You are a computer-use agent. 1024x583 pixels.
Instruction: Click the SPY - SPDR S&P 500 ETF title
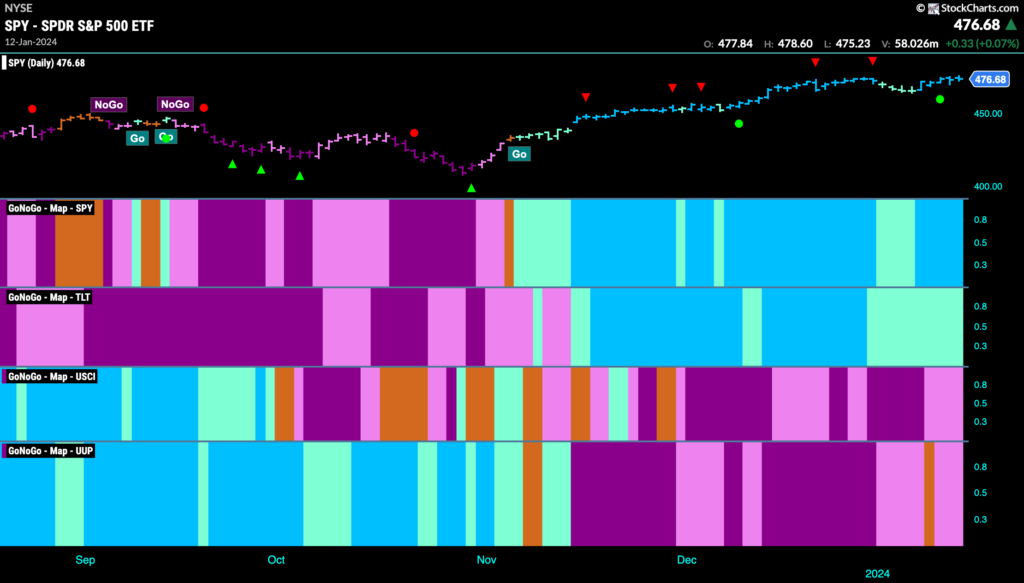tap(79, 26)
